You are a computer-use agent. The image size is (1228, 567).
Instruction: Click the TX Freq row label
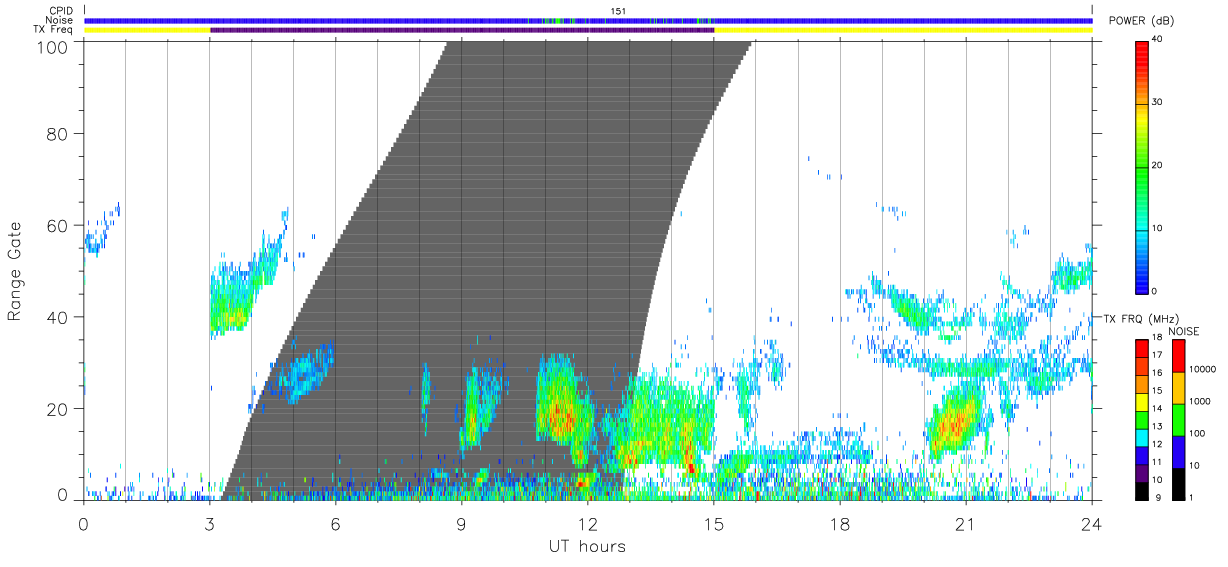pyautogui.click(x=54, y=30)
